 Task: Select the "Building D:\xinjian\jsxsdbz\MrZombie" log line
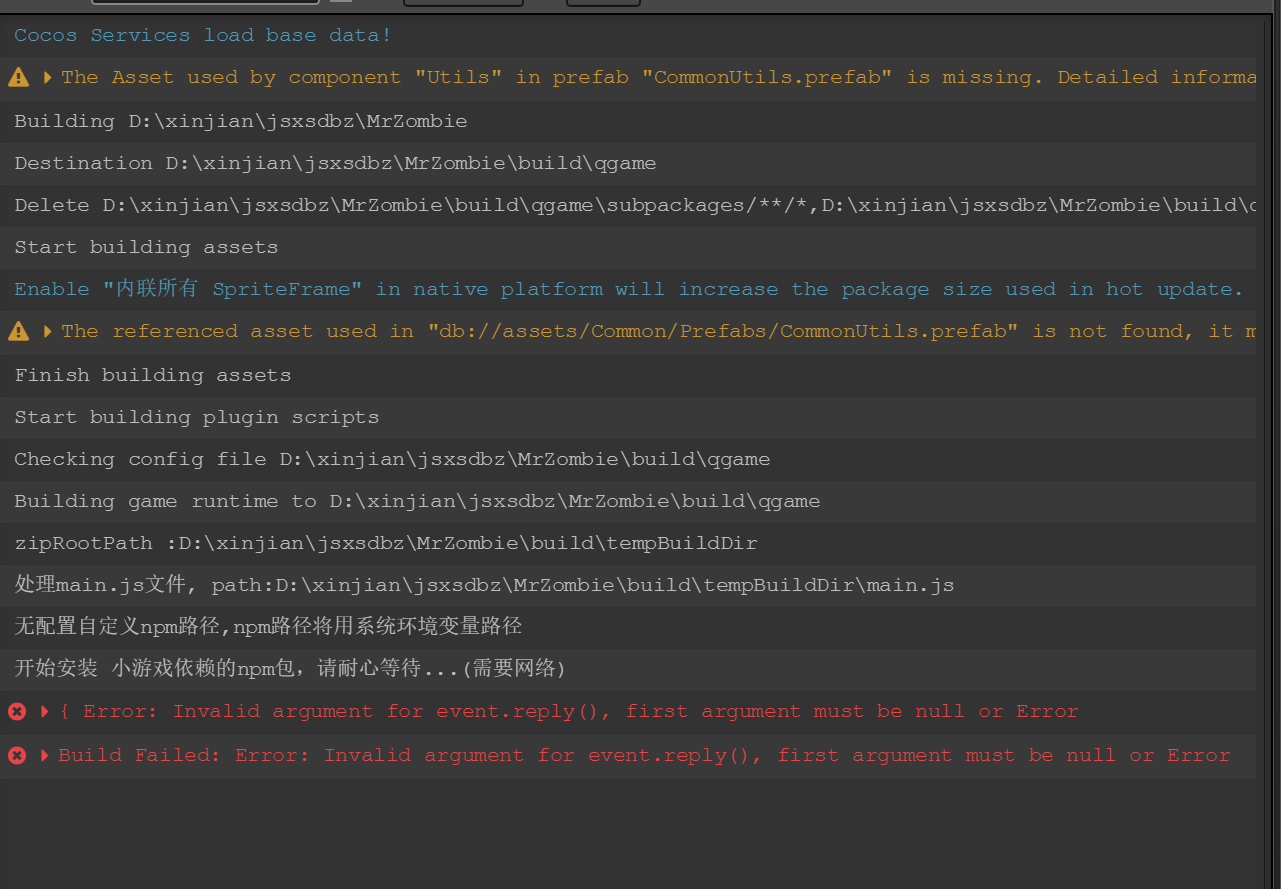(x=240, y=121)
